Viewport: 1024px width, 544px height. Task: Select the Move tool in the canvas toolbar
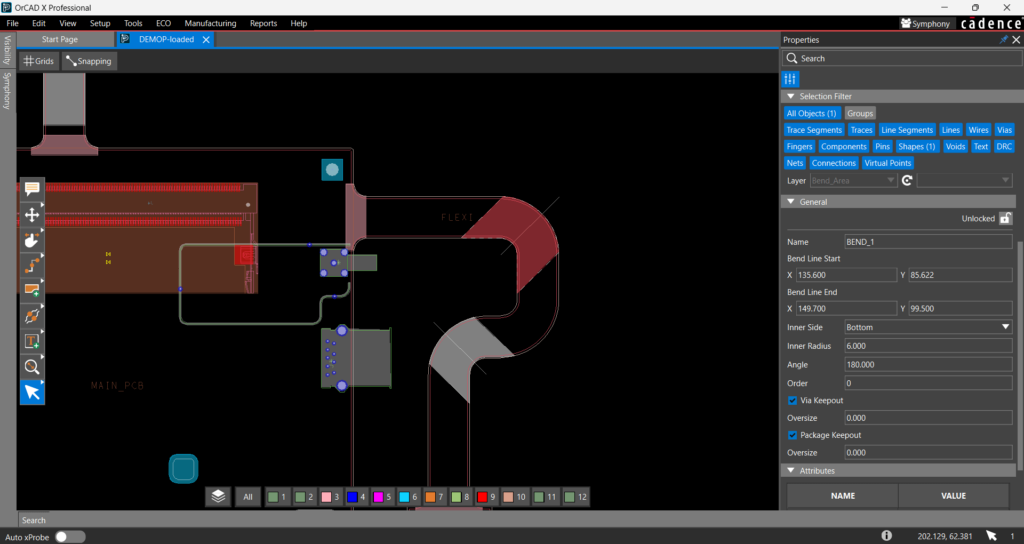coord(32,215)
